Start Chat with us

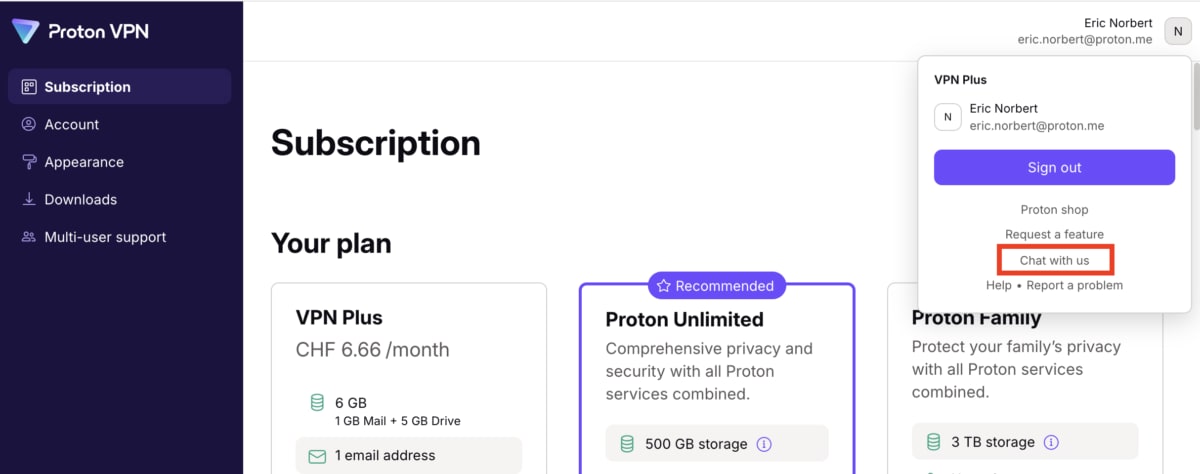click(1054, 261)
